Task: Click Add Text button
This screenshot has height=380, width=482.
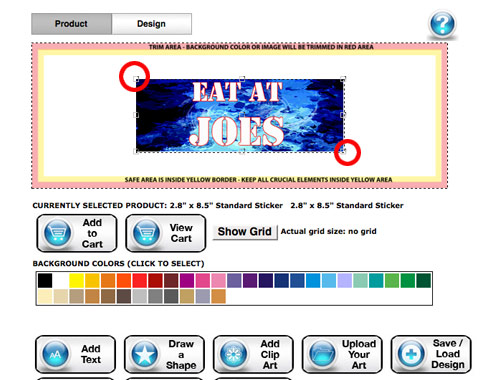Action: click(x=75, y=354)
